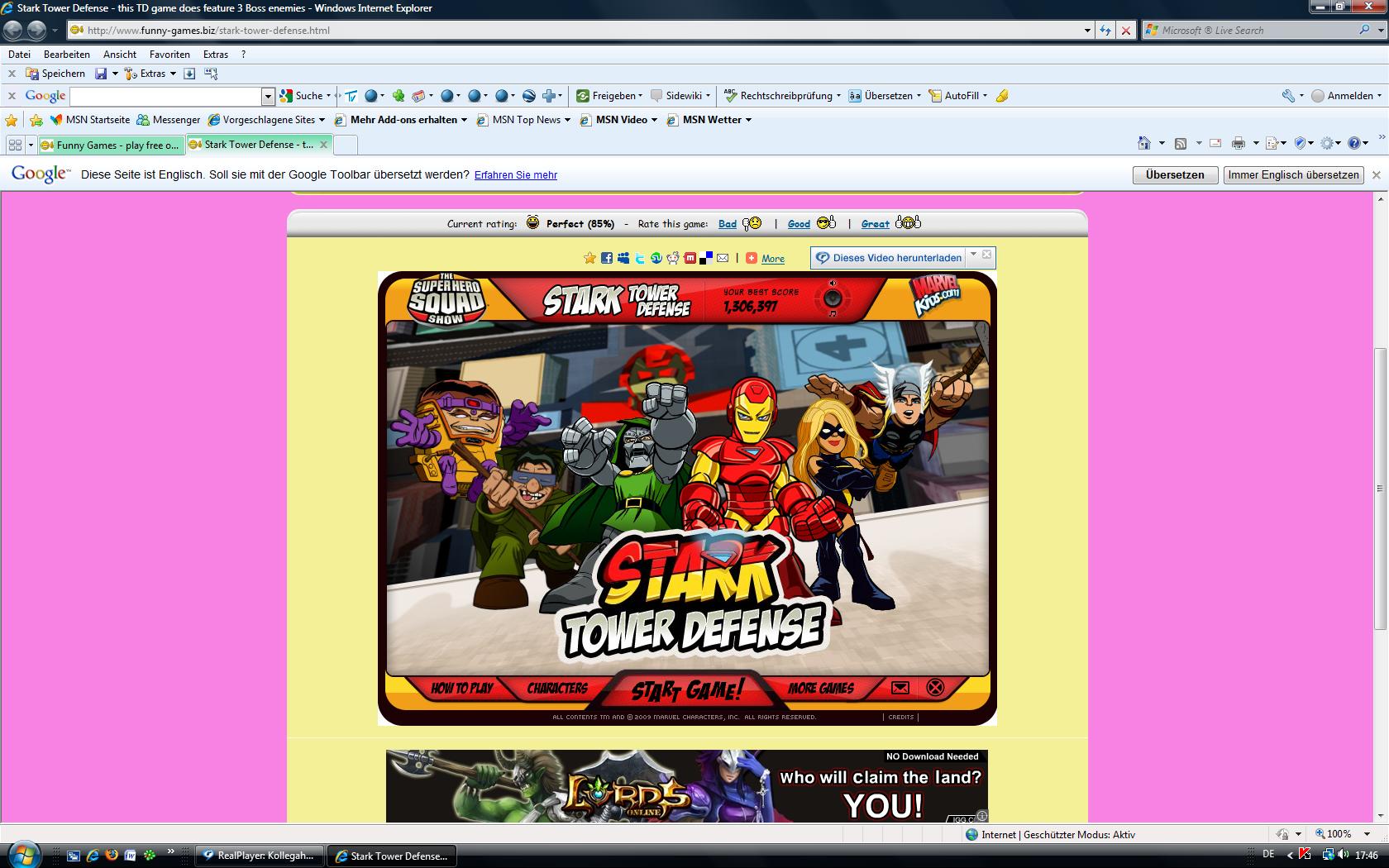Expand the Übersetzen toolbar dropdown
The height and width of the screenshot is (868, 1389).
click(919, 96)
